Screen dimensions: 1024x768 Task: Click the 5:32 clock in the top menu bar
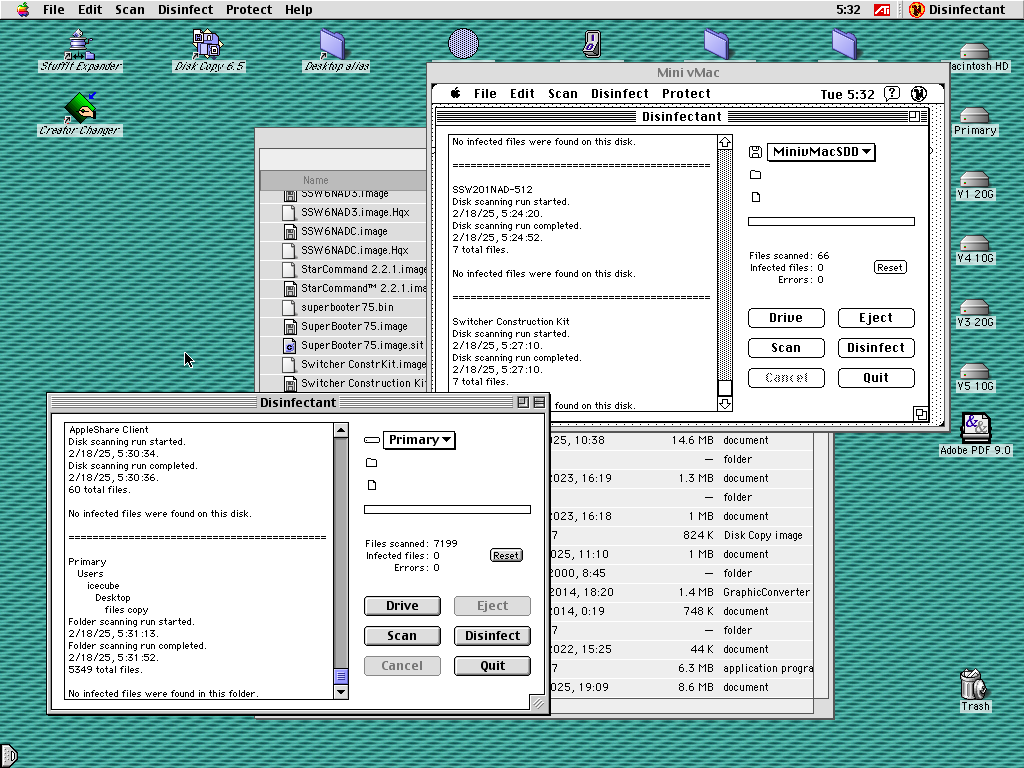point(848,10)
